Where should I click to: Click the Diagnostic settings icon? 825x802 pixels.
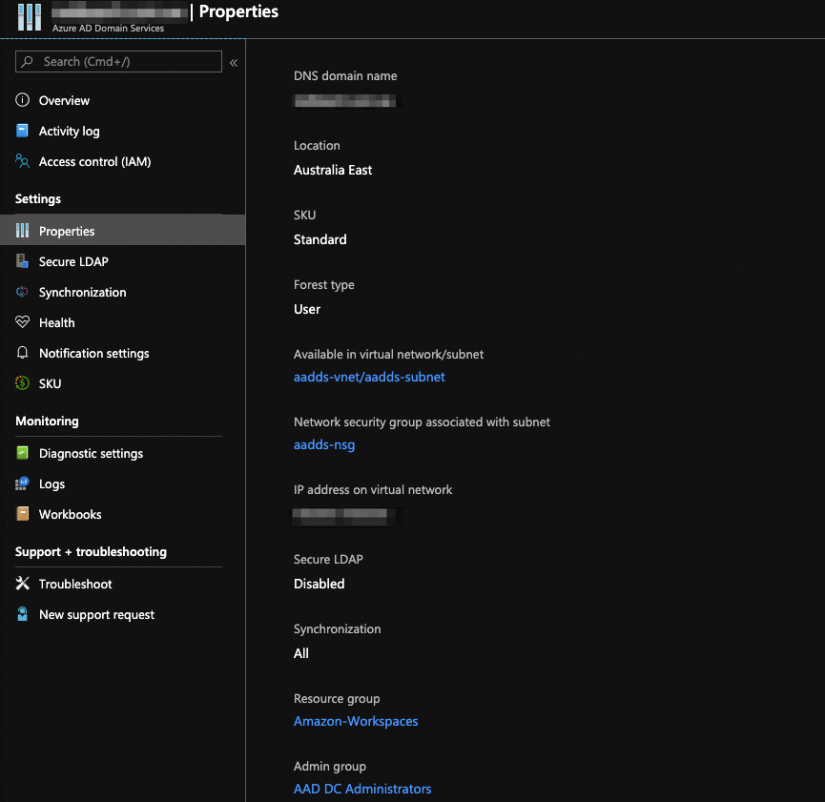(x=22, y=453)
